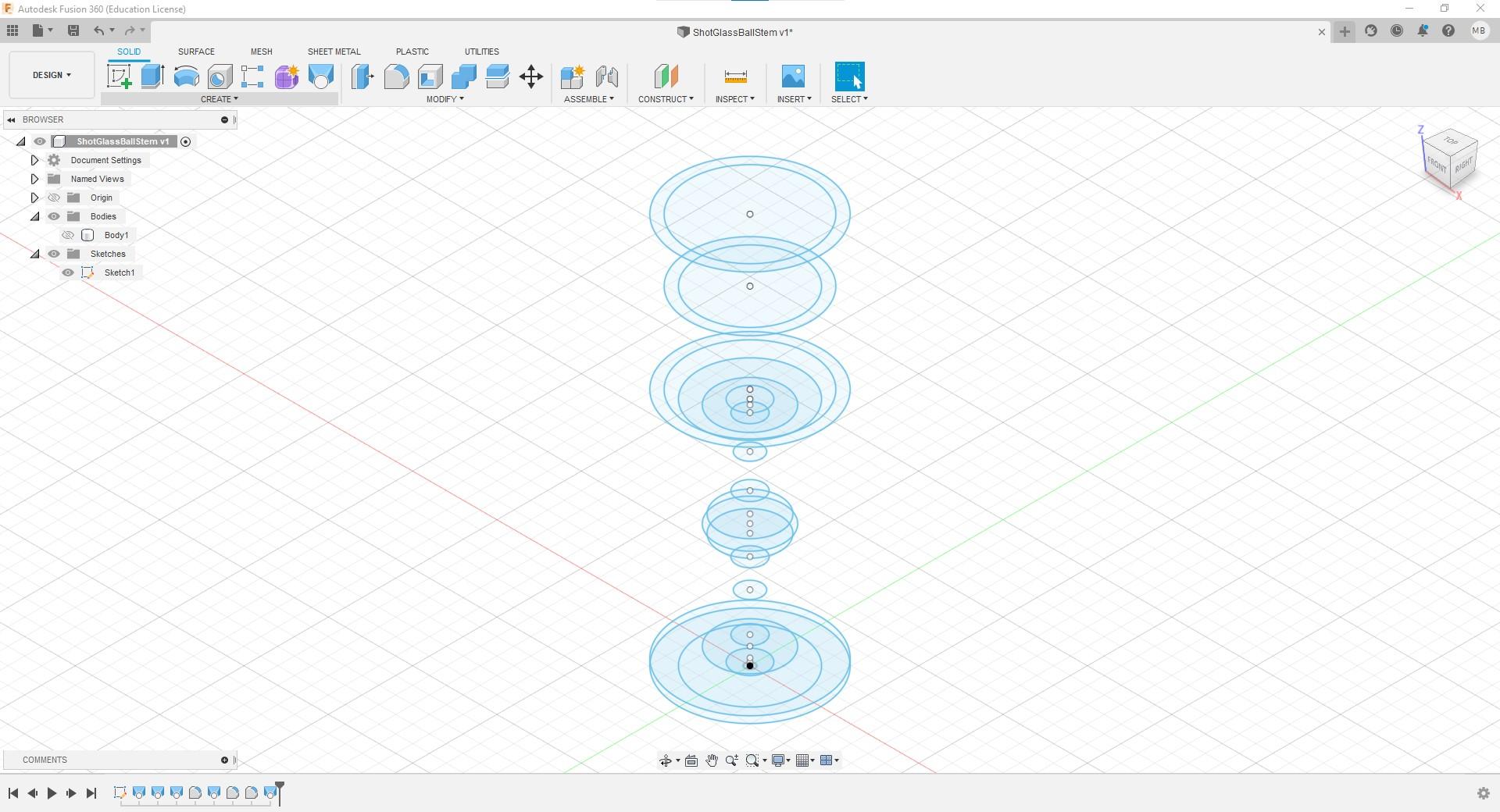
Task: Toggle visibility of ShotGlassBallStem v1 root
Action: tap(40, 141)
